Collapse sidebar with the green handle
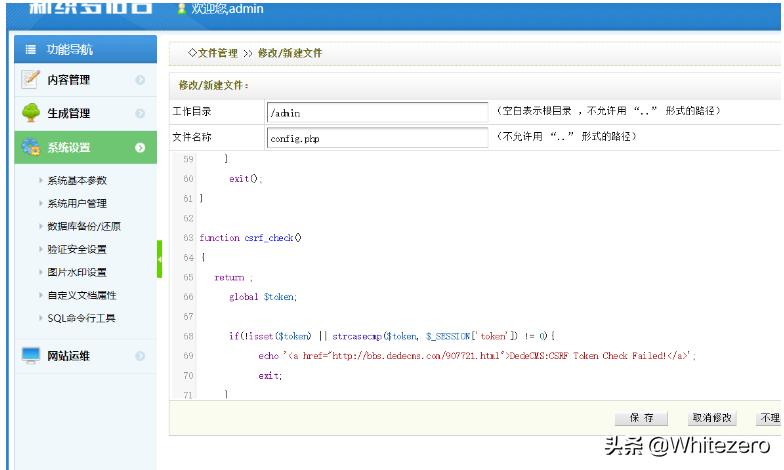This screenshot has width=784, height=470. (159, 259)
